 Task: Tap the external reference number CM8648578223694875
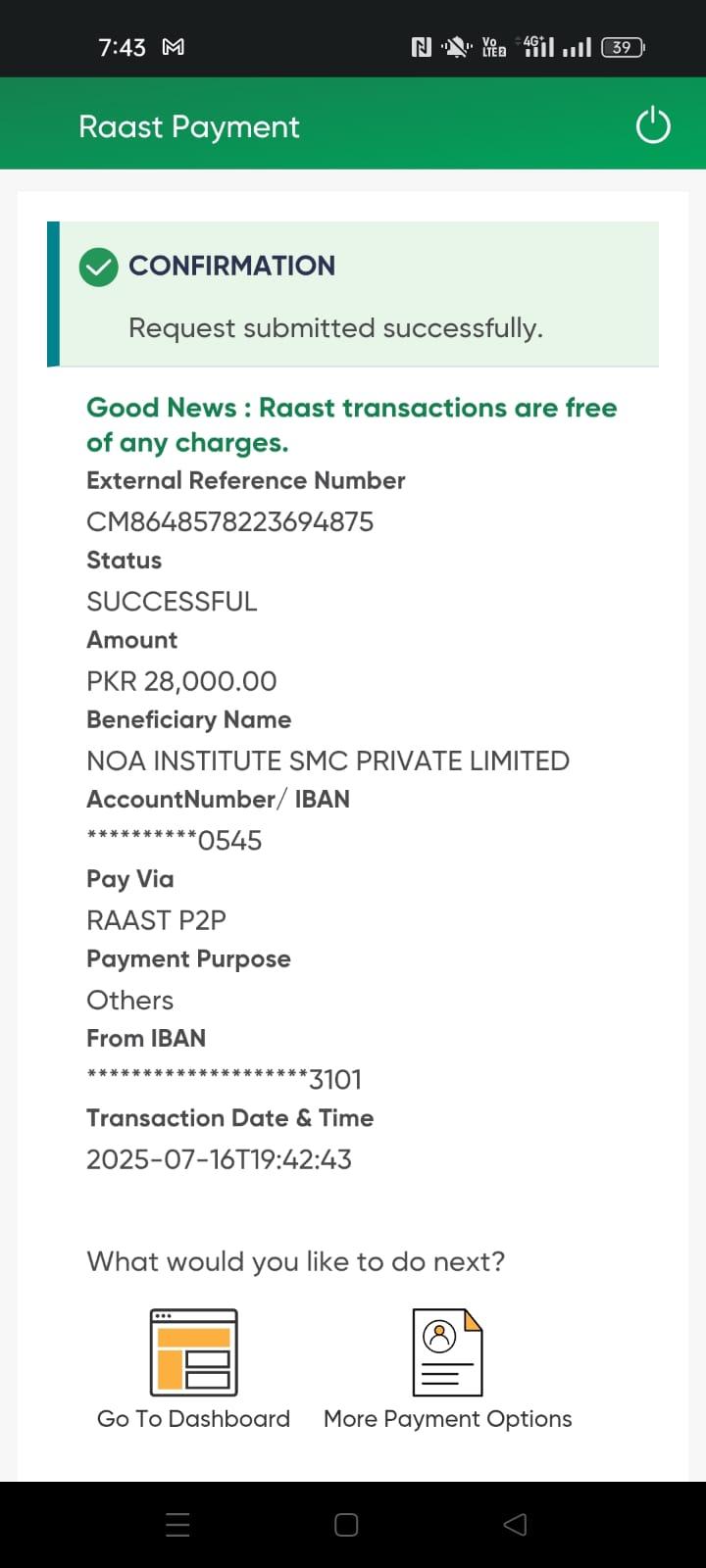pyautogui.click(x=230, y=521)
